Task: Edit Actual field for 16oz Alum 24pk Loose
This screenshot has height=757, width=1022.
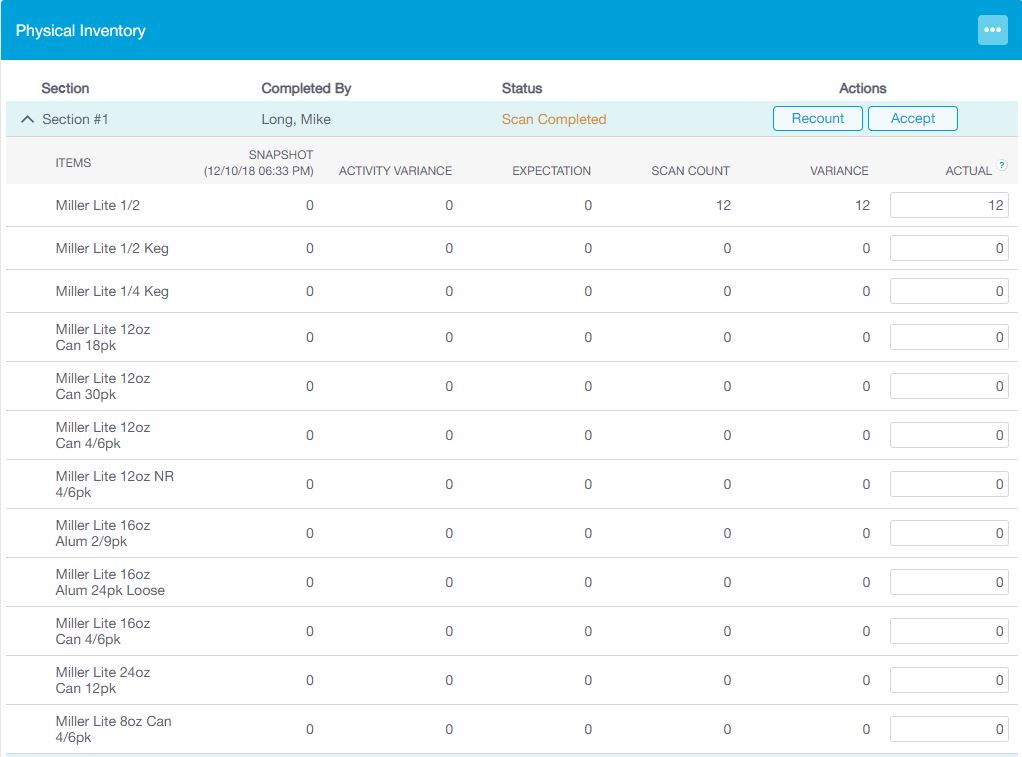Action: 949,582
